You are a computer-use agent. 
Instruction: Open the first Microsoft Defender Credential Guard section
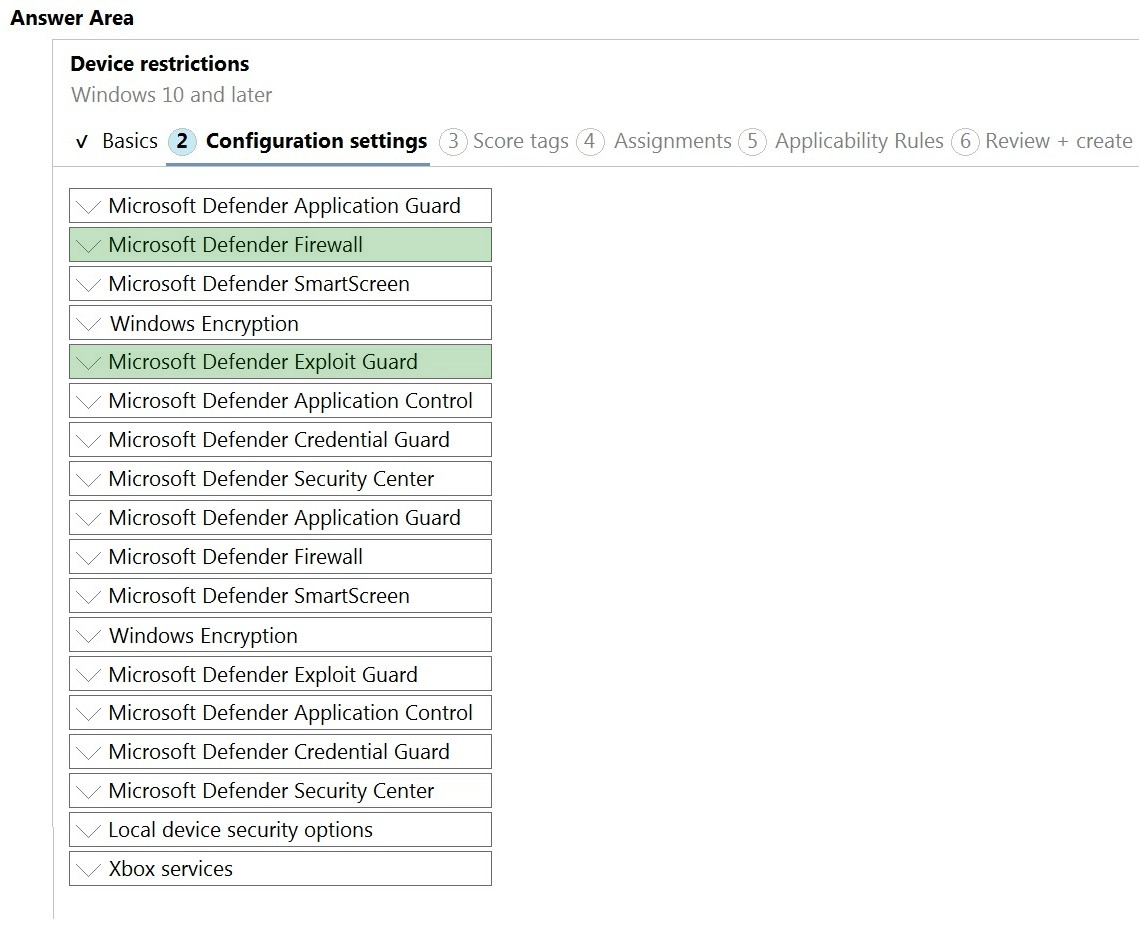click(x=280, y=439)
